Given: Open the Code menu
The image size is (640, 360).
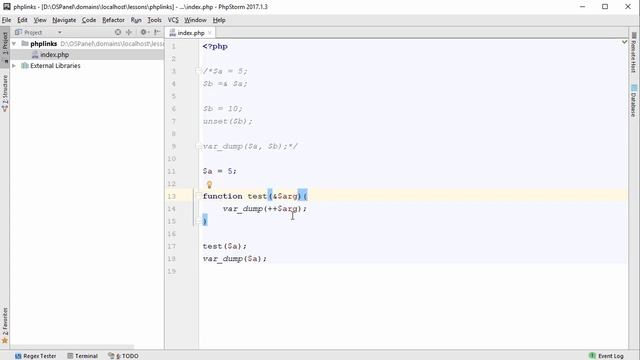Looking at the screenshot, I should [89, 20].
